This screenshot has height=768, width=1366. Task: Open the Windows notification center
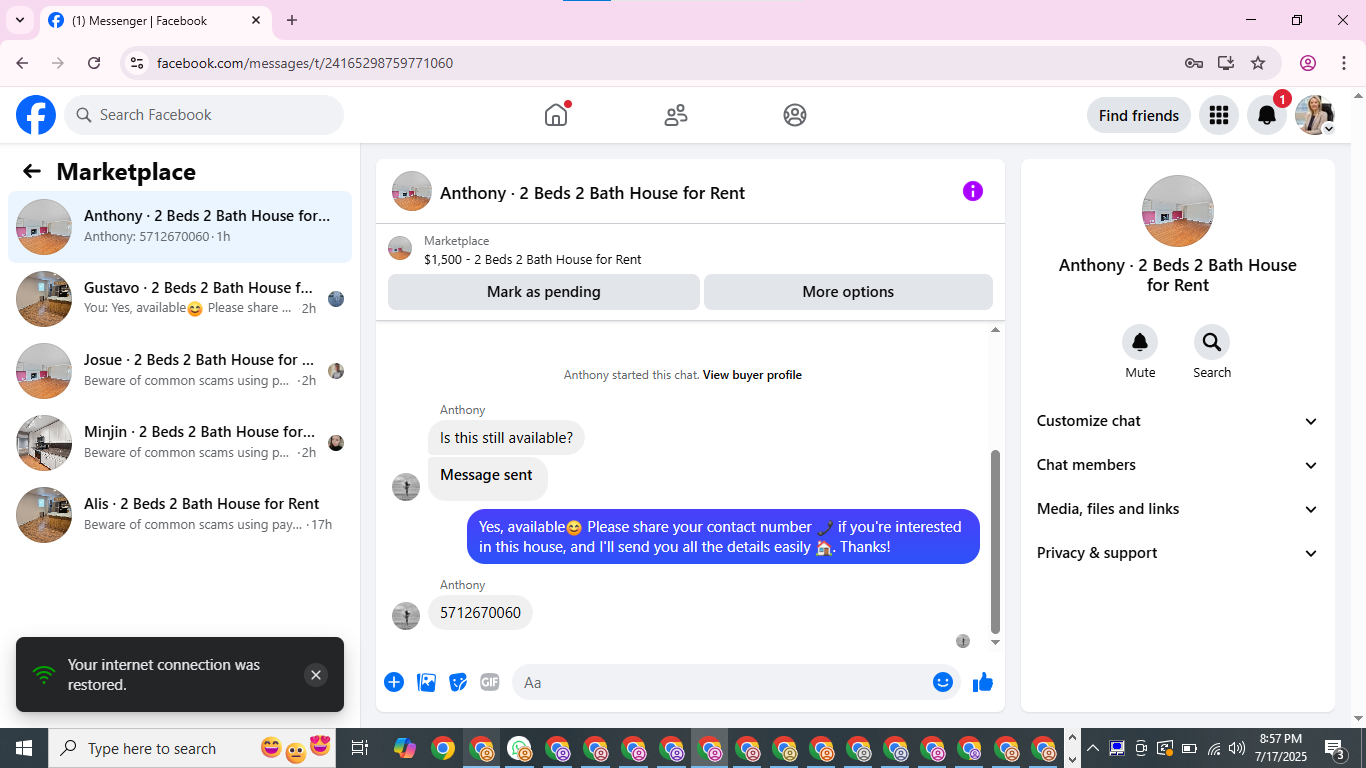coord(1335,748)
